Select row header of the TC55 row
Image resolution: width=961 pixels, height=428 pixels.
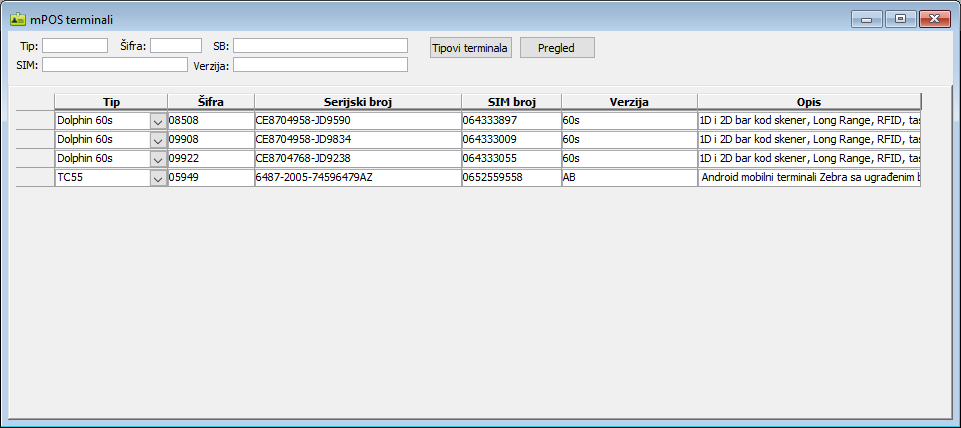click(x=35, y=177)
